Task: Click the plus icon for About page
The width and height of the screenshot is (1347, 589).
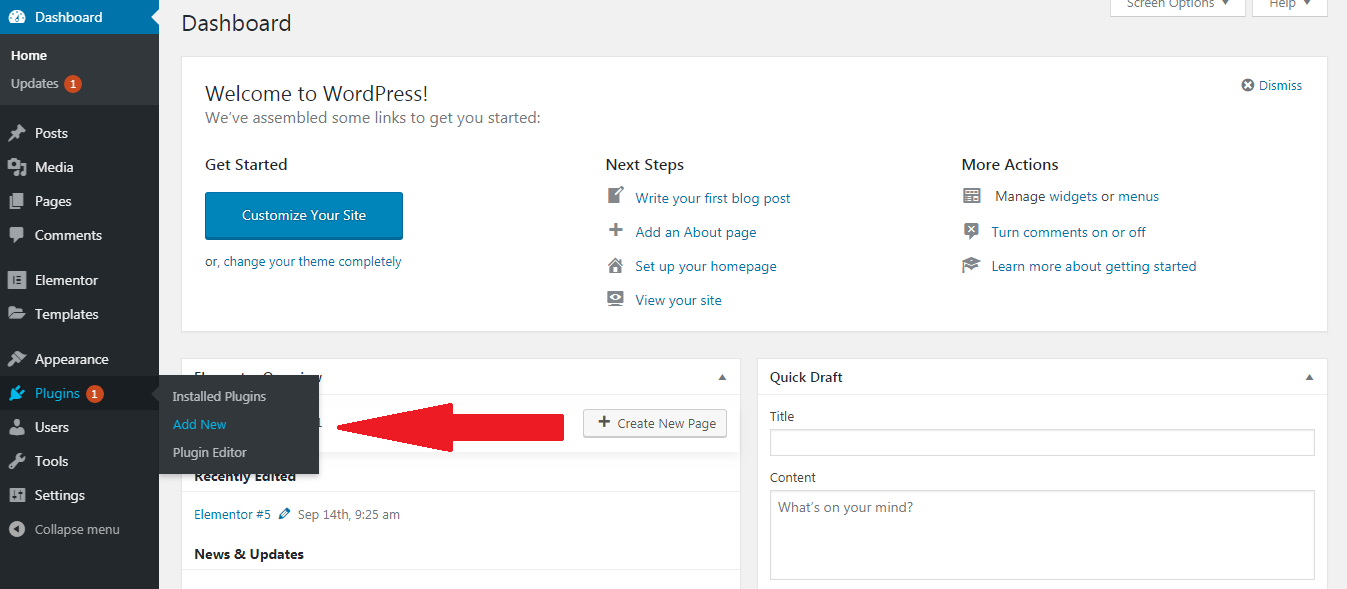Action: pos(616,231)
